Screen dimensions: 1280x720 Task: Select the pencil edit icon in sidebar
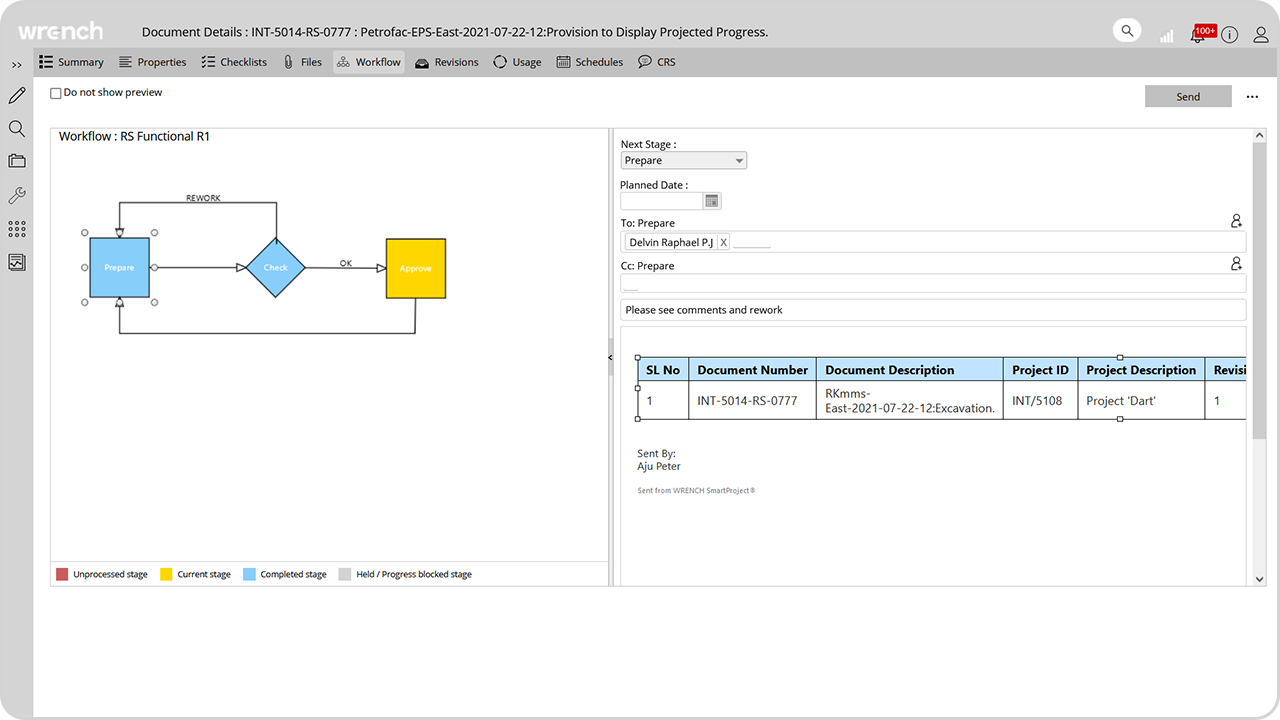[x=17, y=96]
